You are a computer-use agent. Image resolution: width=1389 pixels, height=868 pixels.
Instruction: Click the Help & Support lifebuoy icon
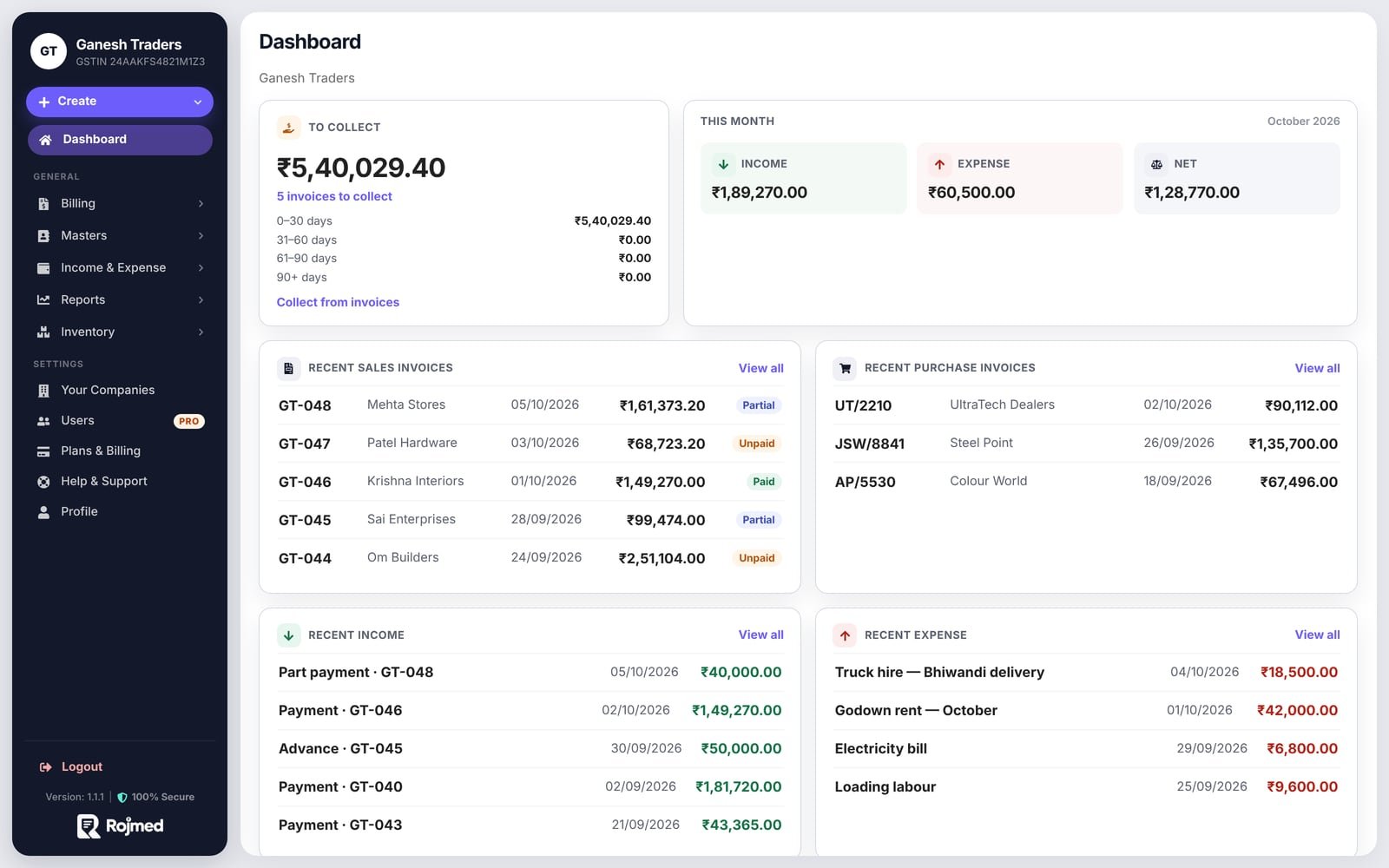43,482
